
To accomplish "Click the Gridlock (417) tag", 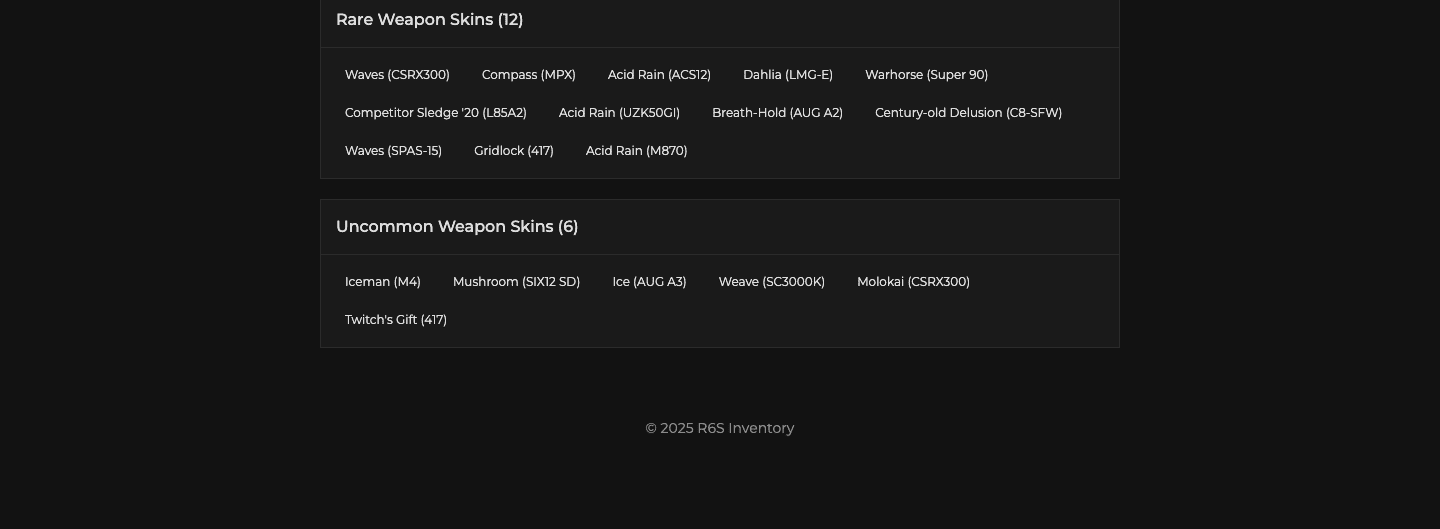I will 513,151.
